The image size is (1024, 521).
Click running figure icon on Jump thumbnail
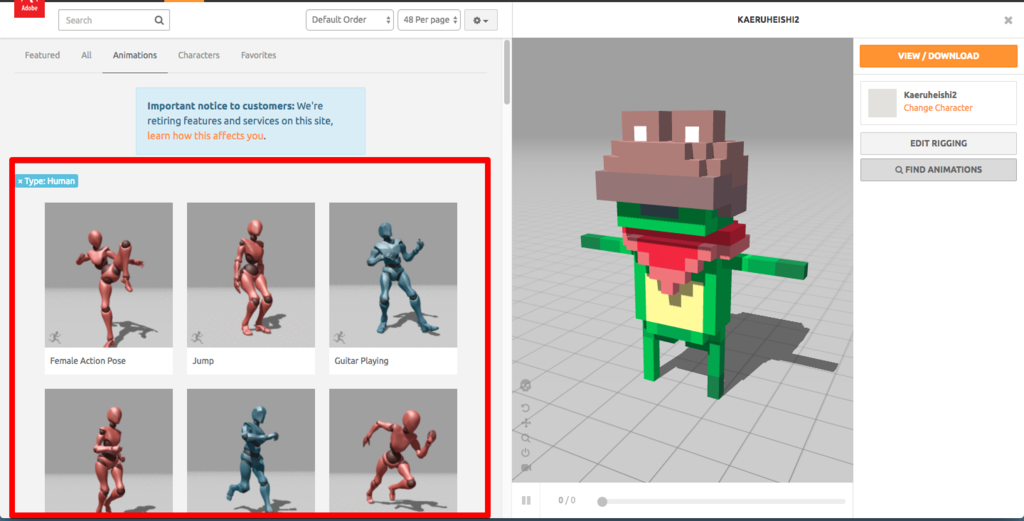(197, 338)
